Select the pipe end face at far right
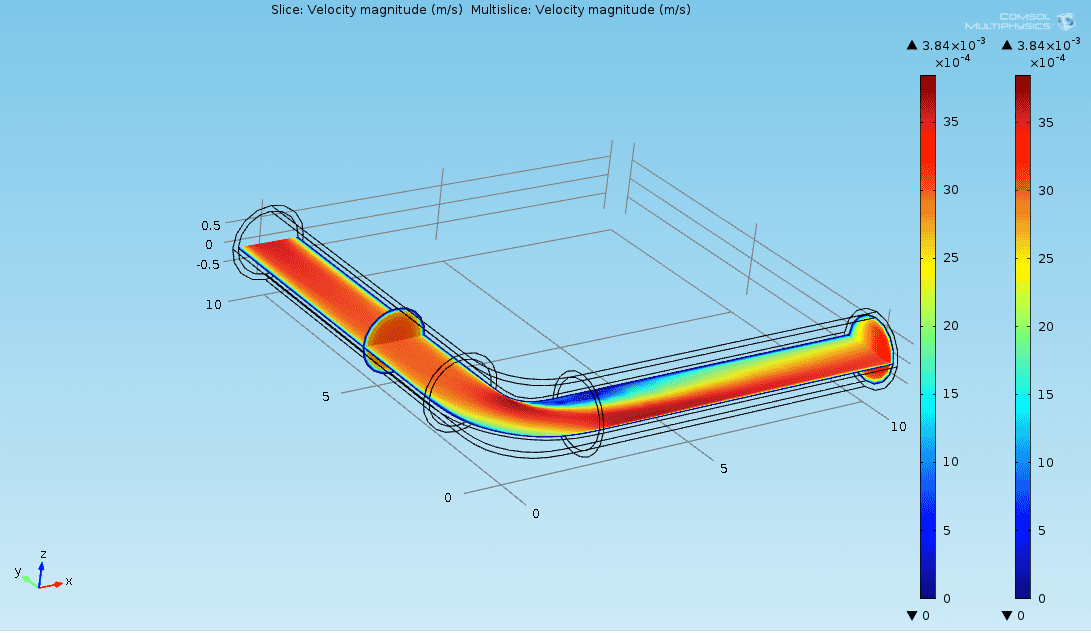Image resolution: width=1091 pixels, height=633 pixels. [878, 345]
